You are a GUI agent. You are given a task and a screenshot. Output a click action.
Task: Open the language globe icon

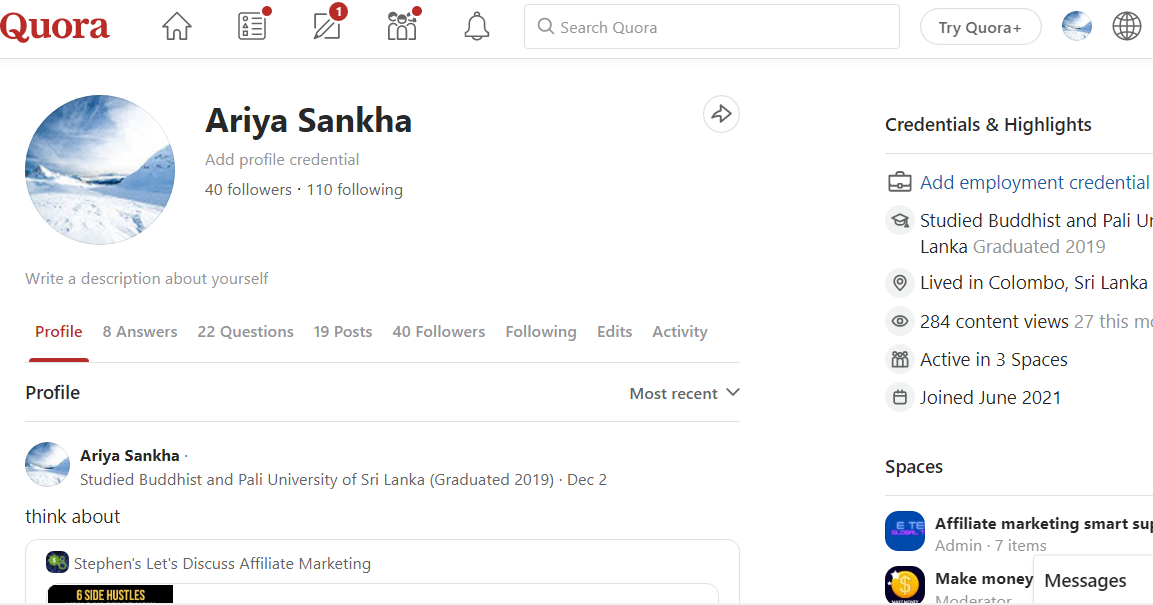tap(1127, 27)
